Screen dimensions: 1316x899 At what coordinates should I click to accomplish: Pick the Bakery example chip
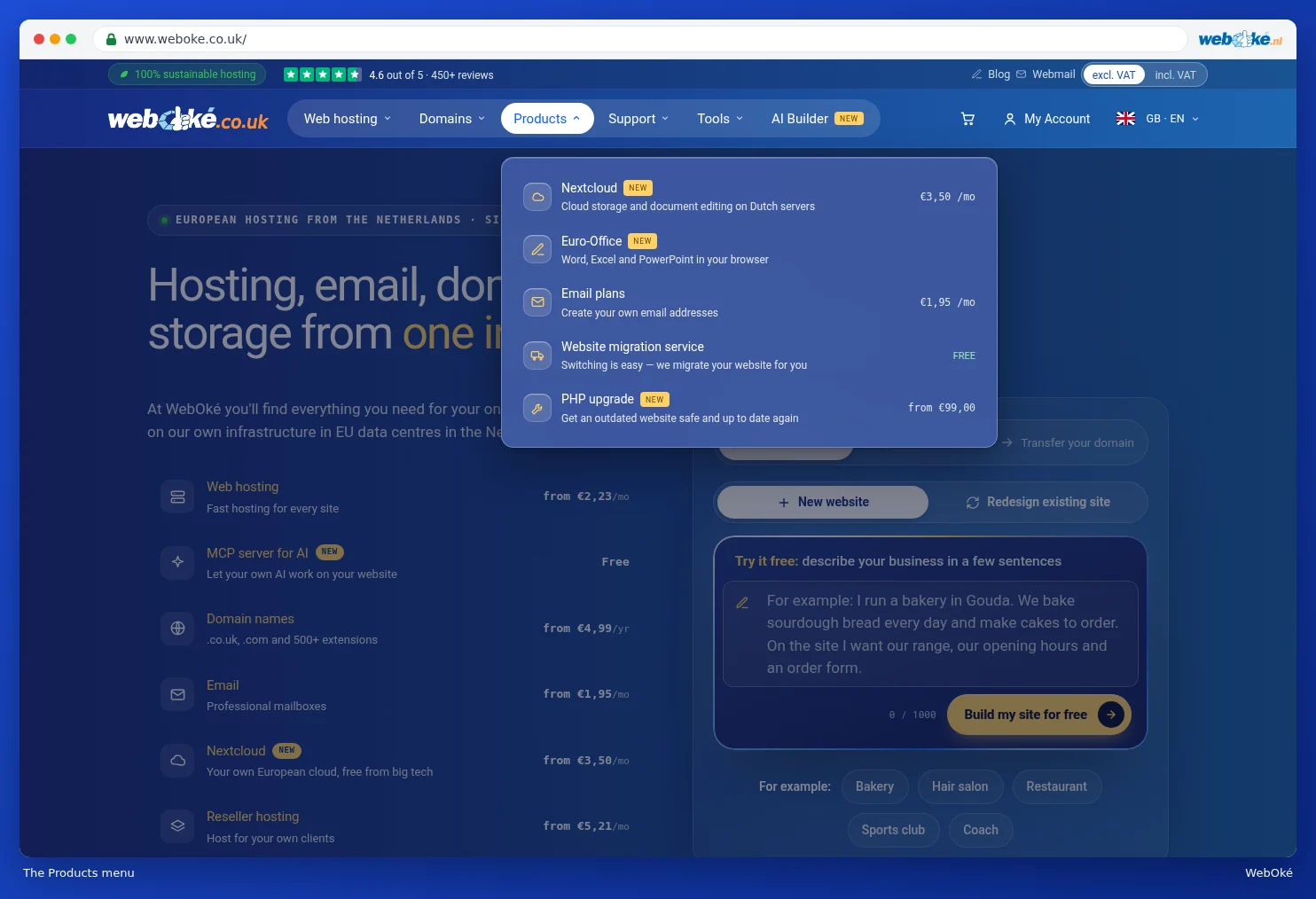[x=874, y=786]
